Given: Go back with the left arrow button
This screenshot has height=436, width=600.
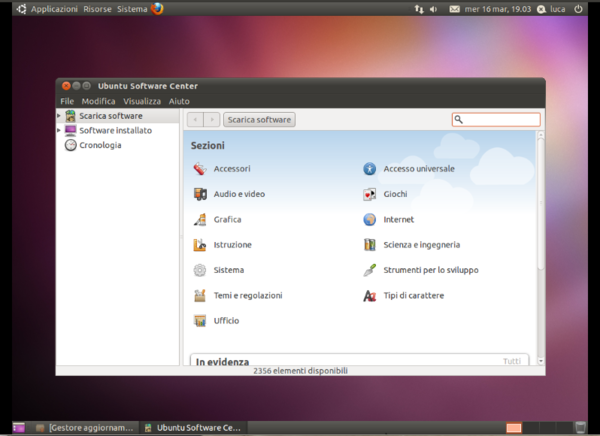Looking at the screenshot, I should pos(196,120).
